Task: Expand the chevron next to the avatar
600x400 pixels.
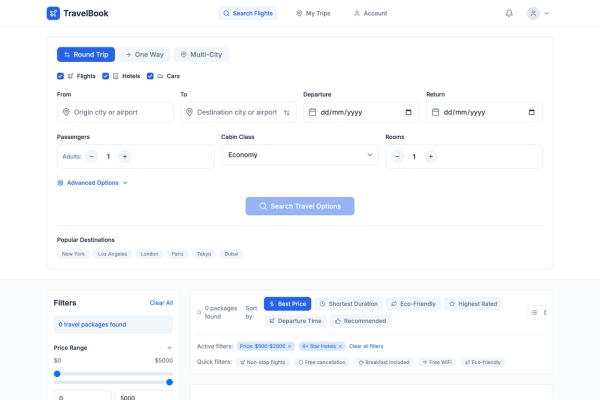Action: (x=547, y=13)
